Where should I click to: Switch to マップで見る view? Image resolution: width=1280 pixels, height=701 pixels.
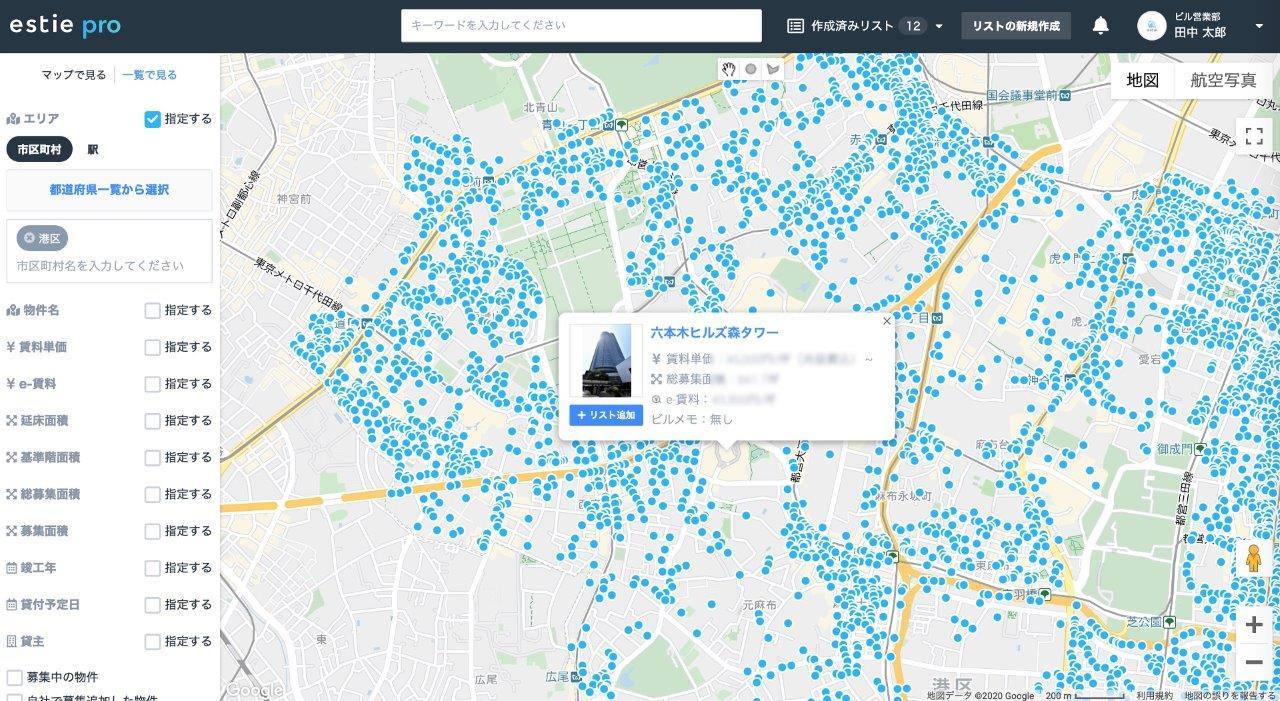pos(74,75)
